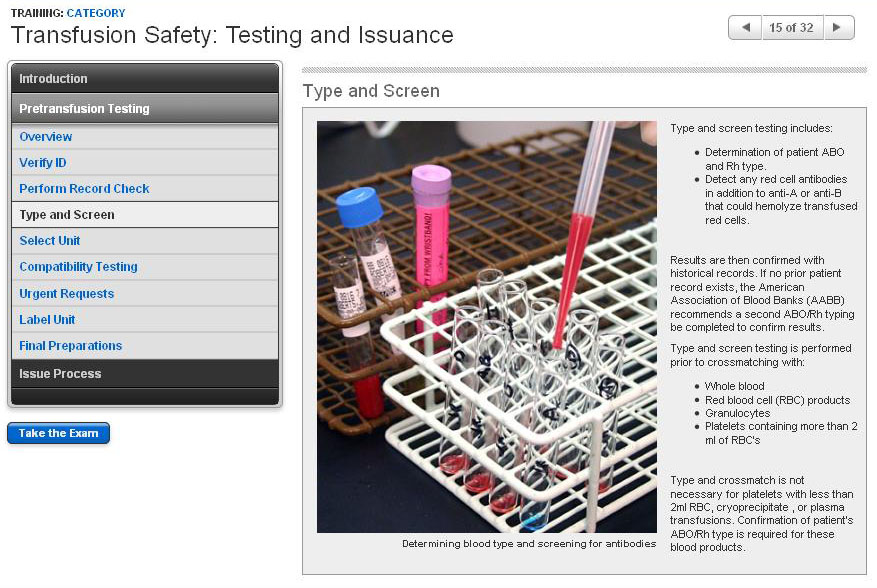This screenshot has width=877, height=588.
Task: Open the Compatibility Testing lesson
Action: pos(78,267)
